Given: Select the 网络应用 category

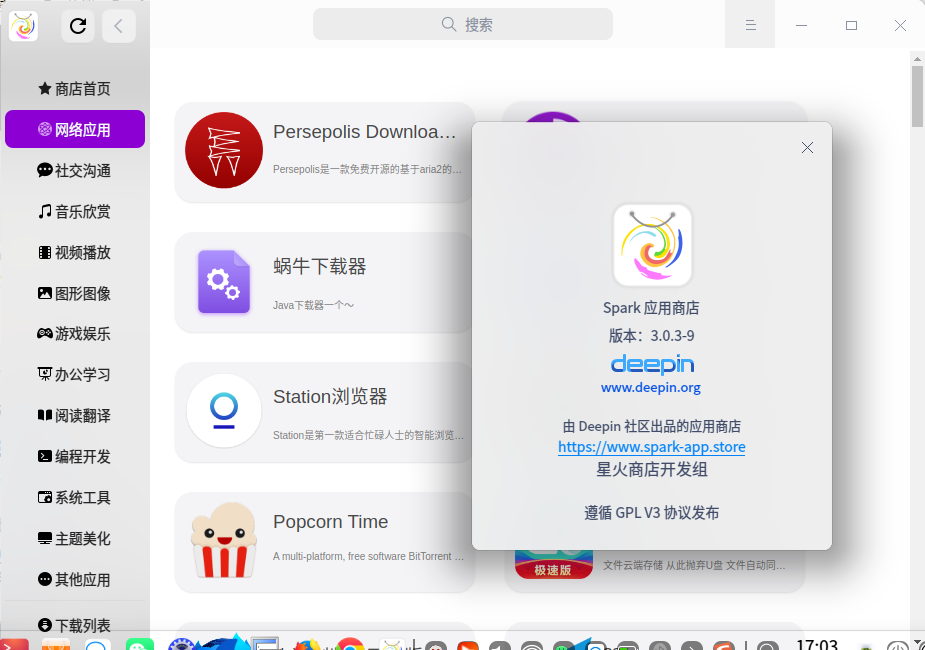Looking at the screenshot, I should tap(75, 129).
